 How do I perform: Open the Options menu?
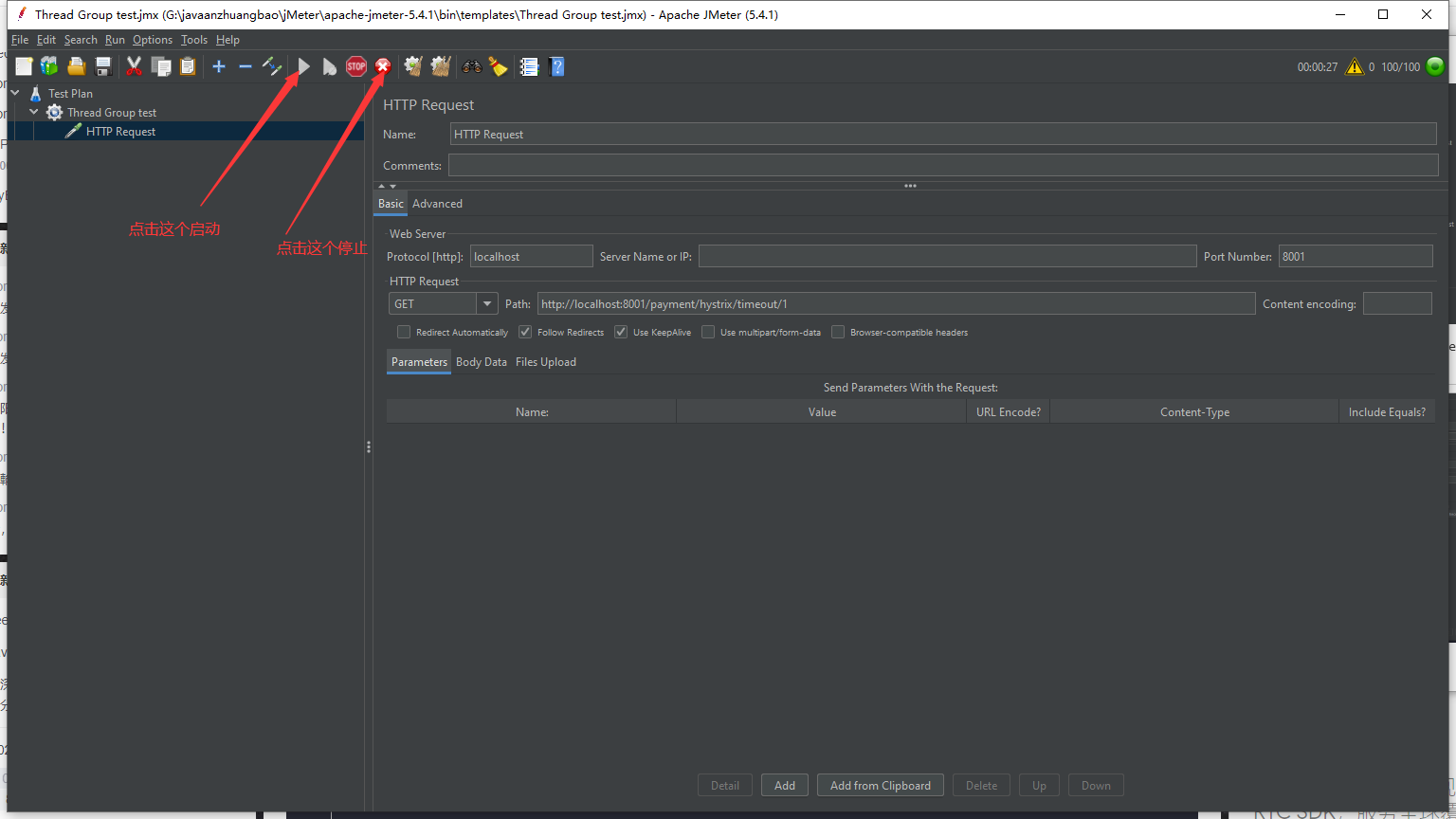pos(152,40)
